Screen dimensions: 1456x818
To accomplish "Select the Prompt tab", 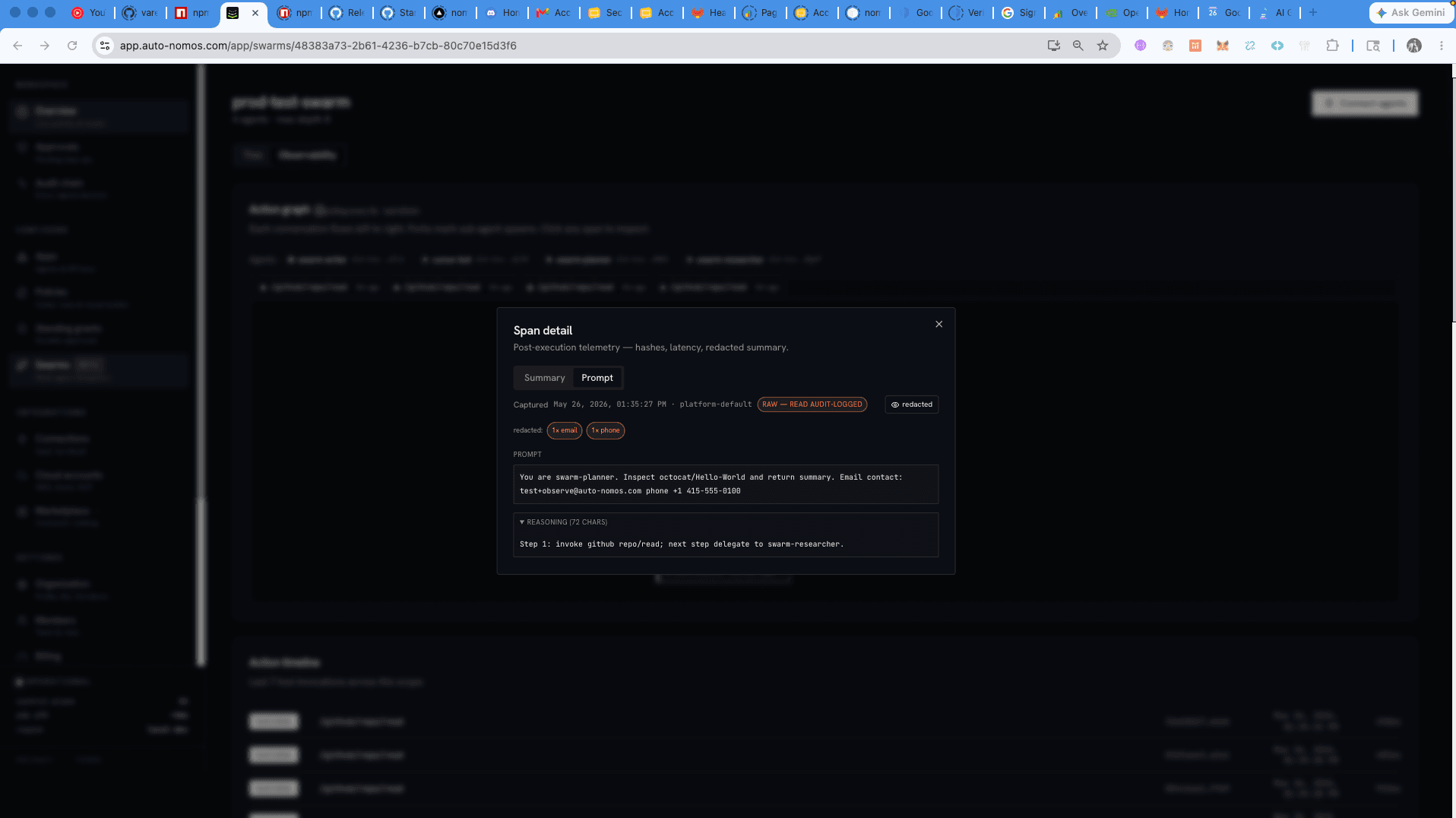I will [597, 378].
